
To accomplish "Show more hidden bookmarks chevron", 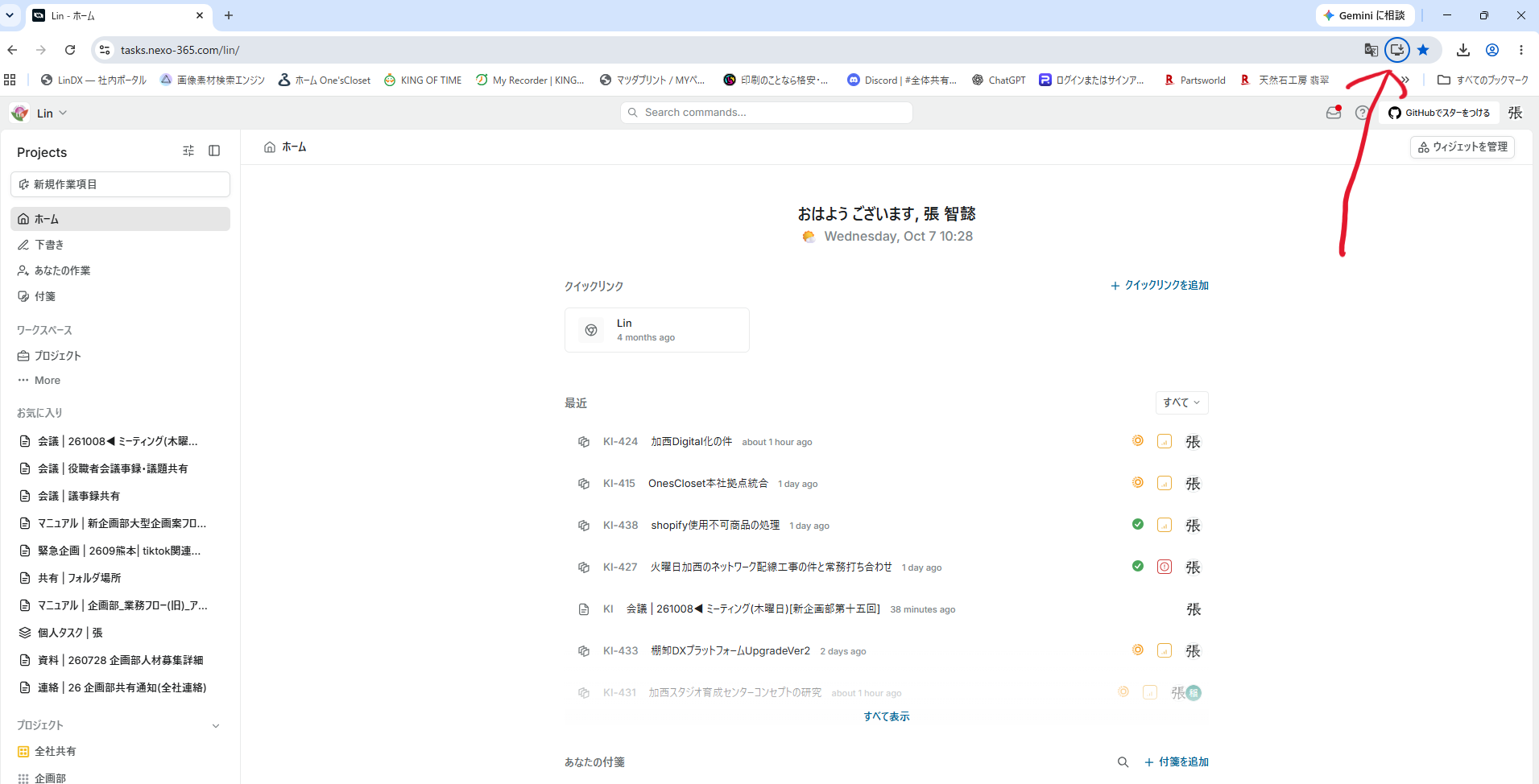I will (1405, 80).
